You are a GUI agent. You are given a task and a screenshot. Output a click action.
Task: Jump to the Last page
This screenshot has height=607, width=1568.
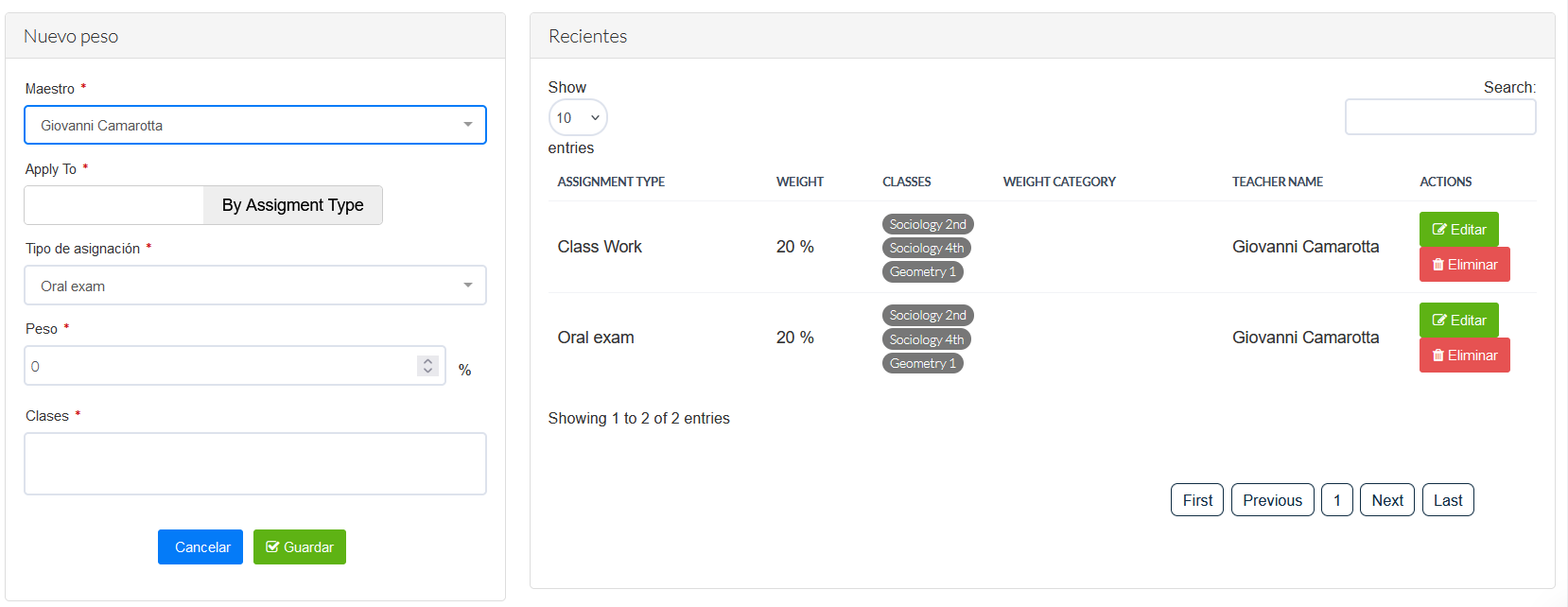1447,500
